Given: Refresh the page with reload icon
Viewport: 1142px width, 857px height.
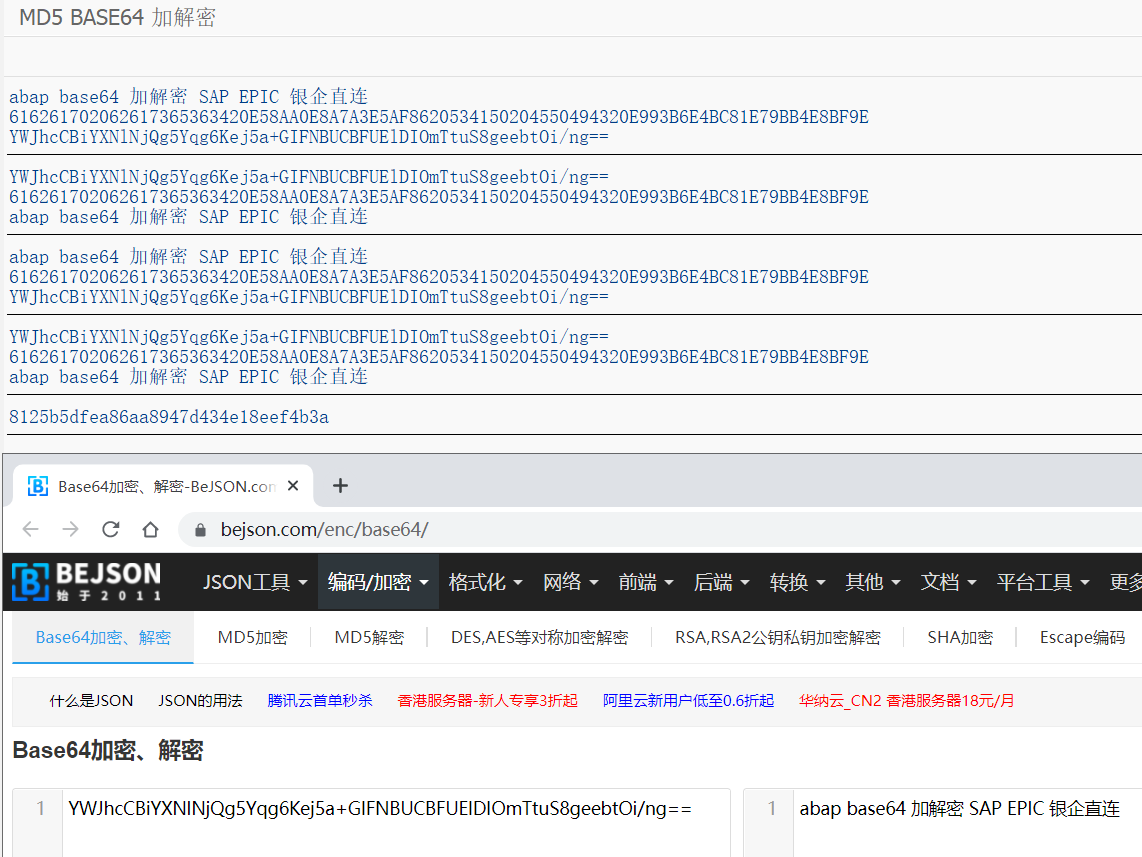Looking at the screenshot, I should point(110,529).
